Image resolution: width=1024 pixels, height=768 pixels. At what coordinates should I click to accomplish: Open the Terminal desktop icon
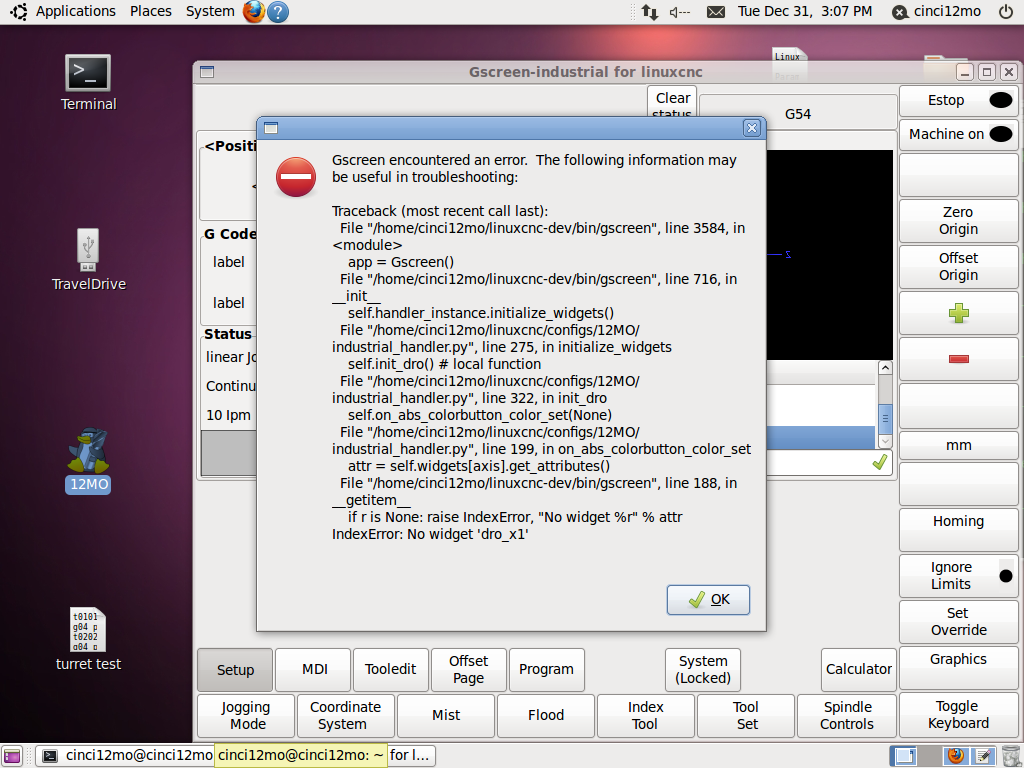click(88, 83)
